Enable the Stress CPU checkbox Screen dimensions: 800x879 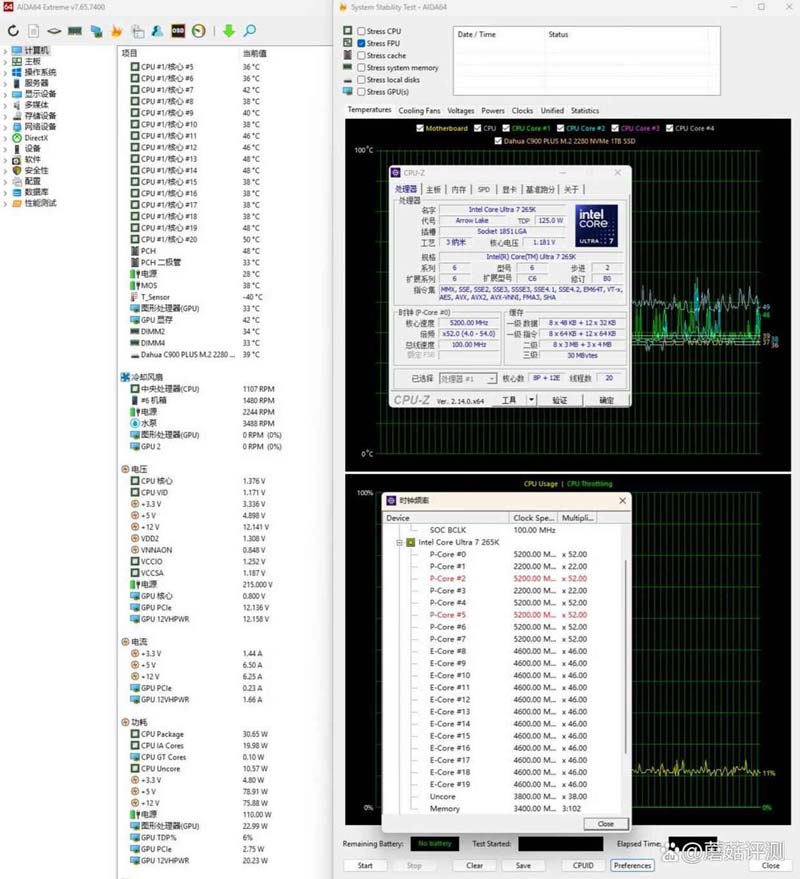point(362,31)
